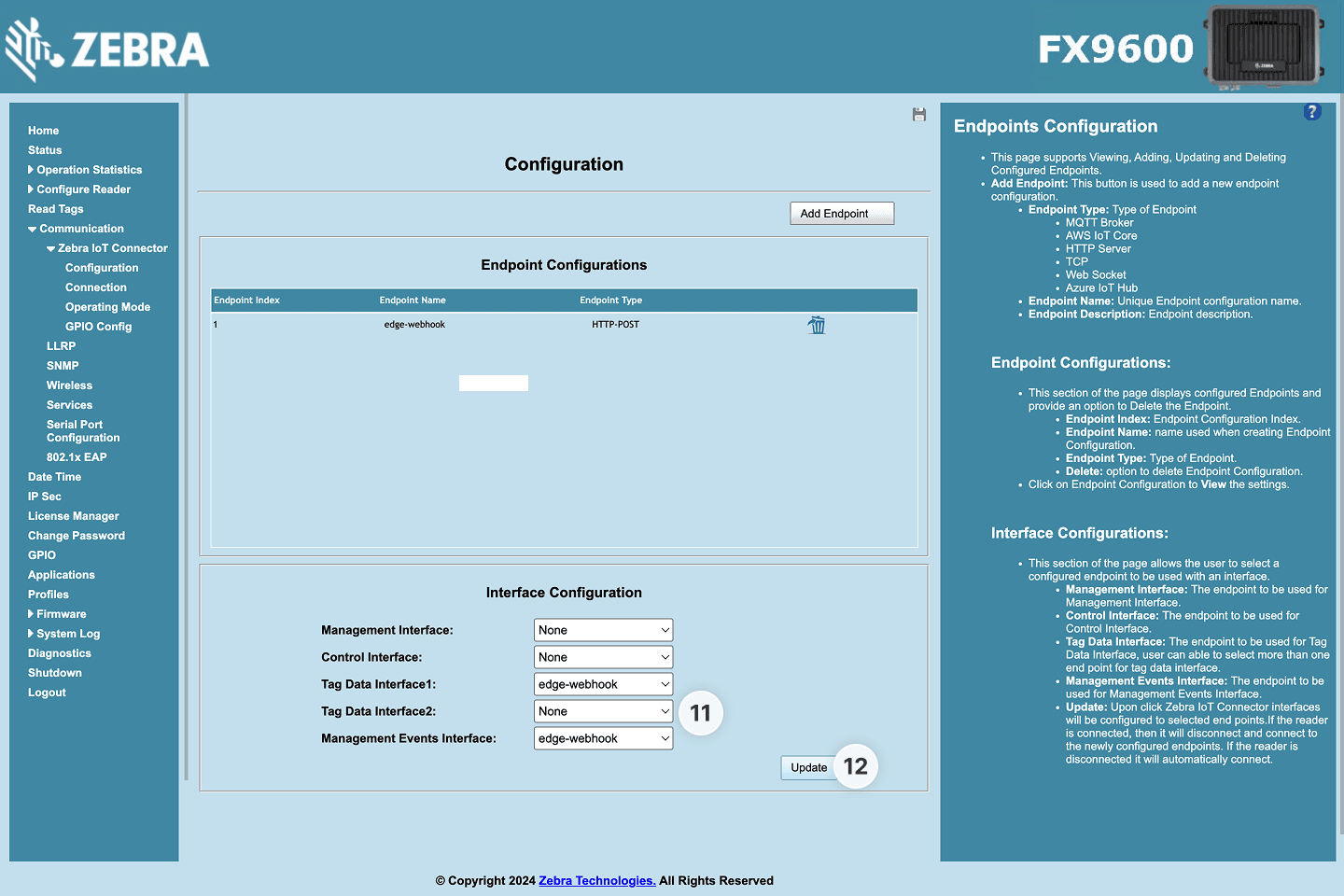Screen dimensions: 1344x896
Task: Open the Operating Mode page
Action: pos(107,307)
